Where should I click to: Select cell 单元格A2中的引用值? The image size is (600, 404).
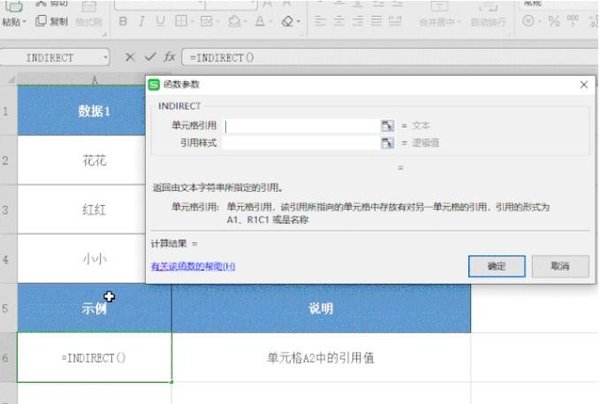click(321, 358)
